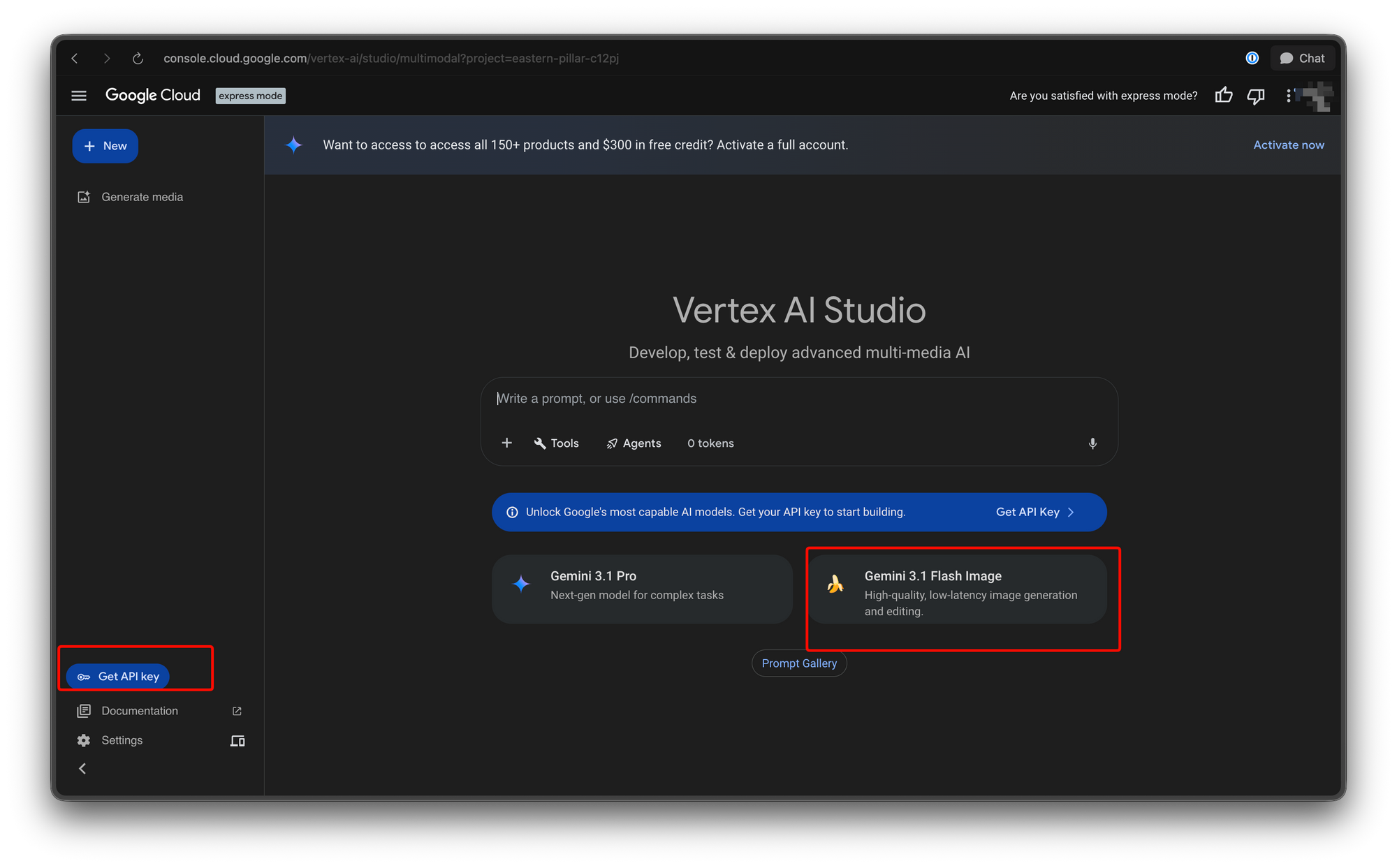The width and height of the screenshot is (1397, 868).
Task: Click the settings display icon in sidebar
Action: coord(237,740)
